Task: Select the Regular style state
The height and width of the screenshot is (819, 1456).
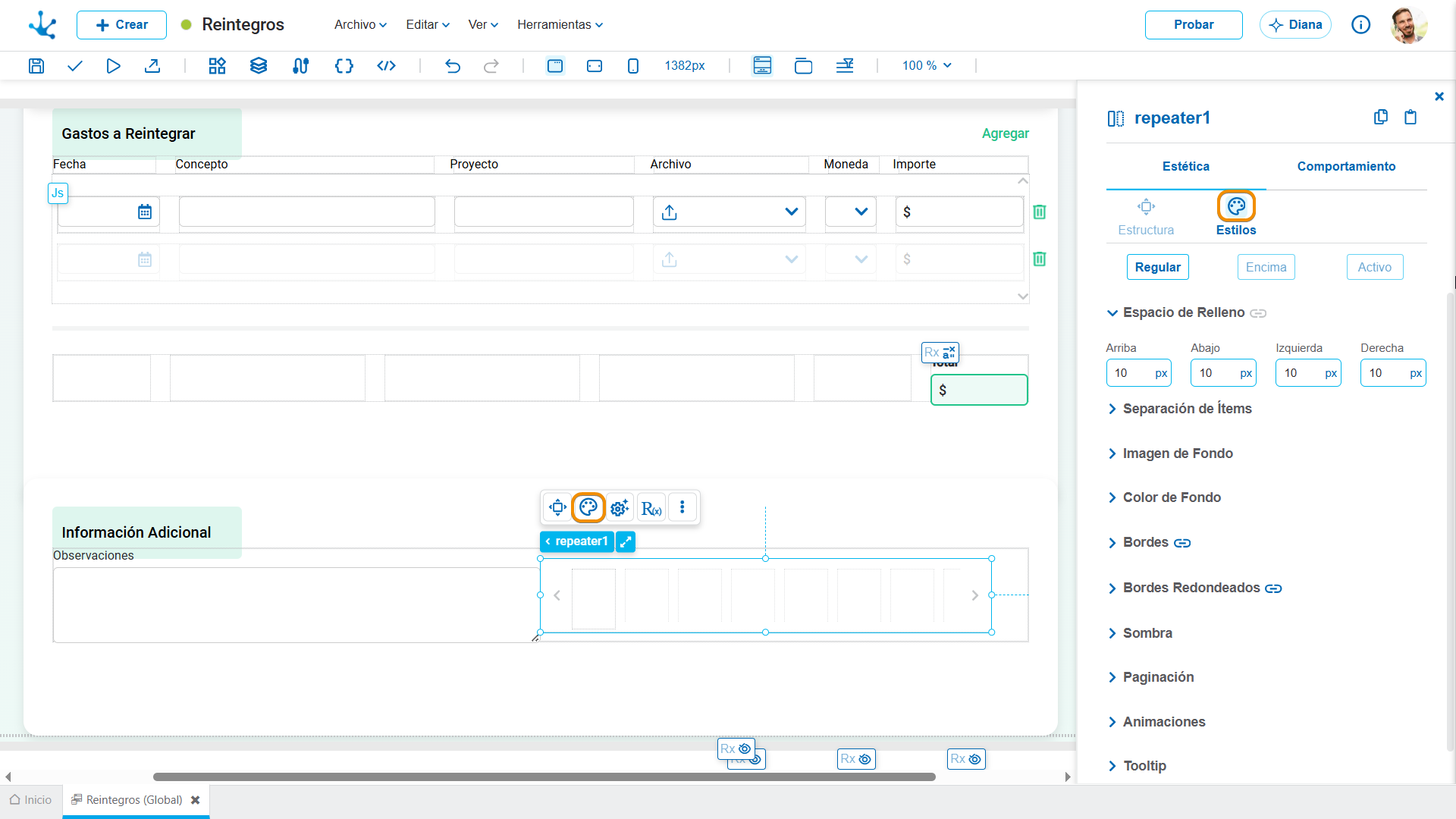Action: click(x=1158, y=267)
